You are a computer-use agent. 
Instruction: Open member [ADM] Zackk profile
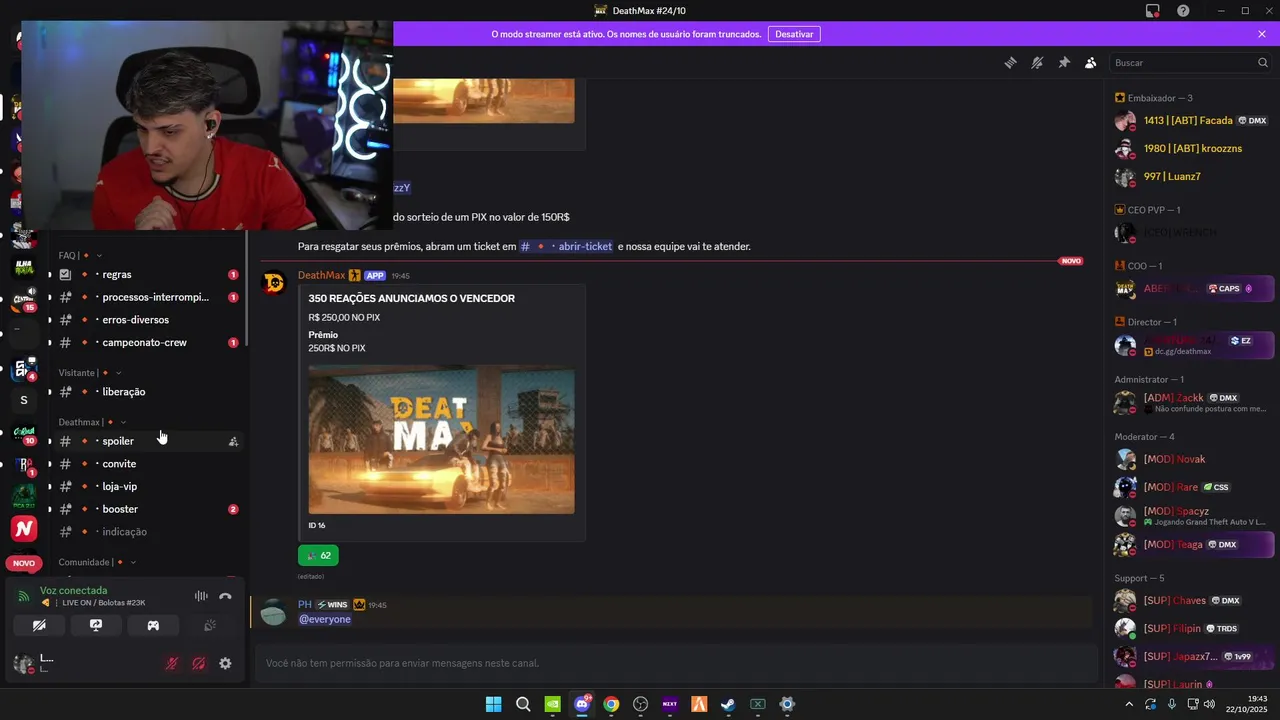[x=1195, y=402]
